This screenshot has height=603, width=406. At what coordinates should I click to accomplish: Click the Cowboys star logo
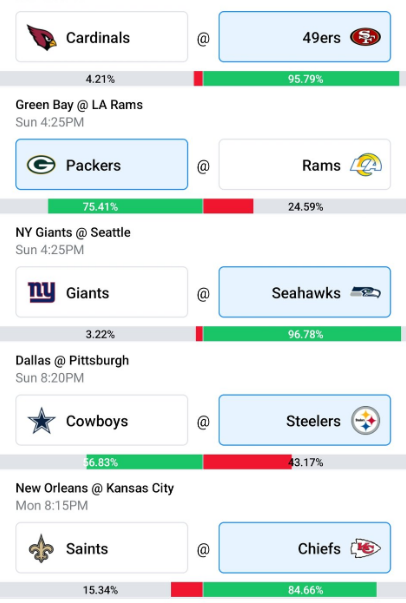tap(42, 421)
